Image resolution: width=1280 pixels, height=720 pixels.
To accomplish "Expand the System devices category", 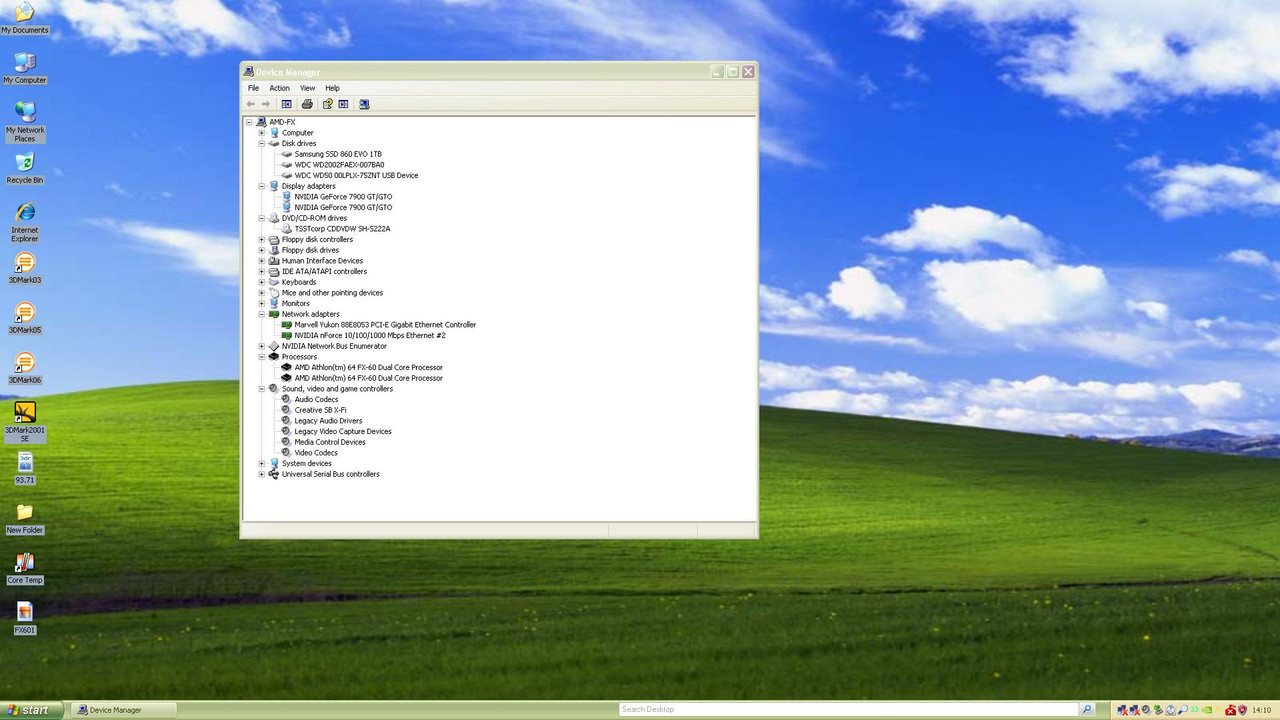I will pyautogui.click(x=262, y=464).
